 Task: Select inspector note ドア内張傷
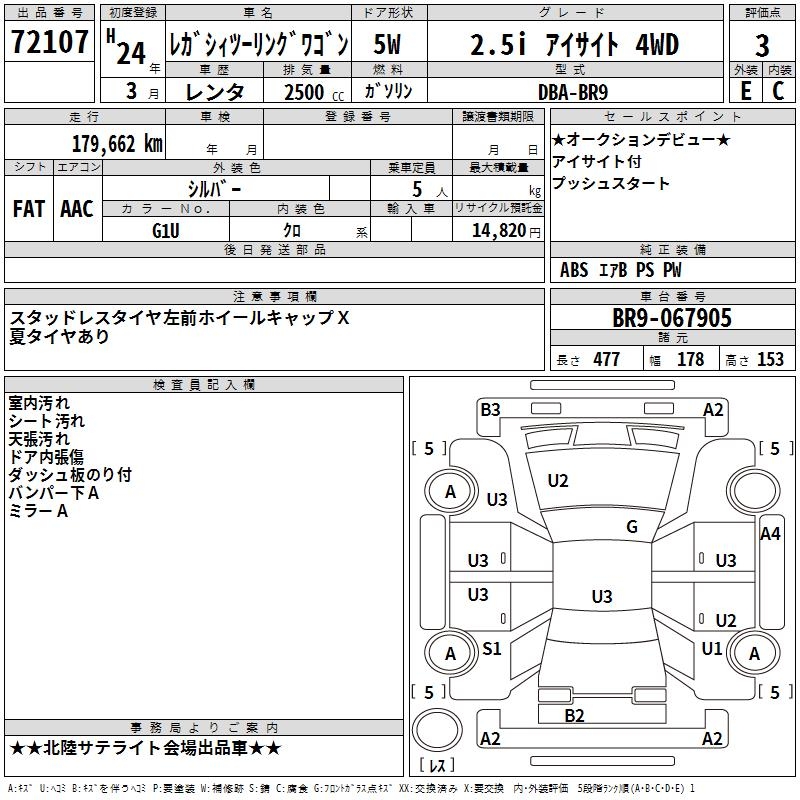coord(46,457)
